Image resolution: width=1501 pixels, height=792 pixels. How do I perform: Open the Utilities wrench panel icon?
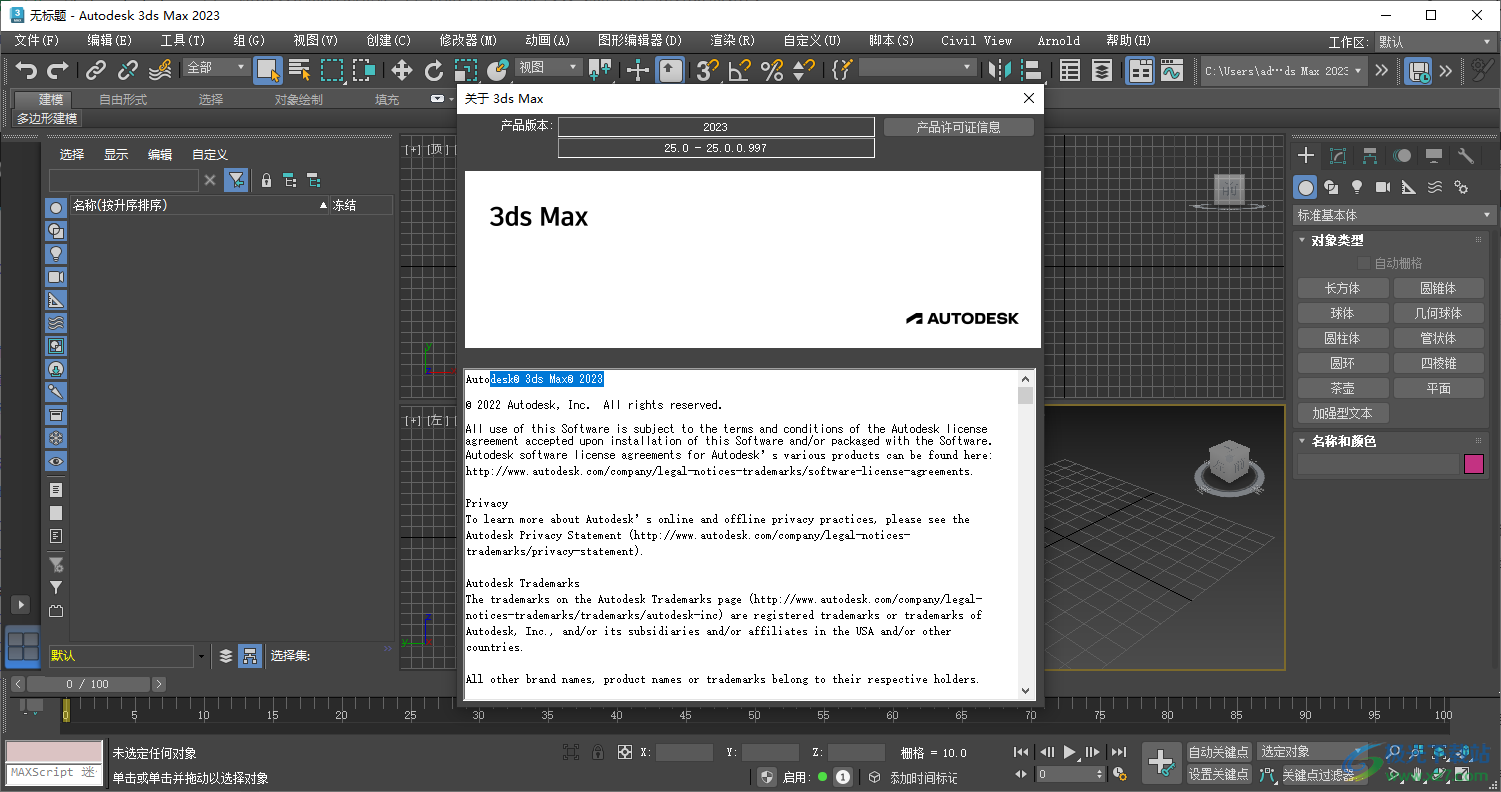[1466, 156]
